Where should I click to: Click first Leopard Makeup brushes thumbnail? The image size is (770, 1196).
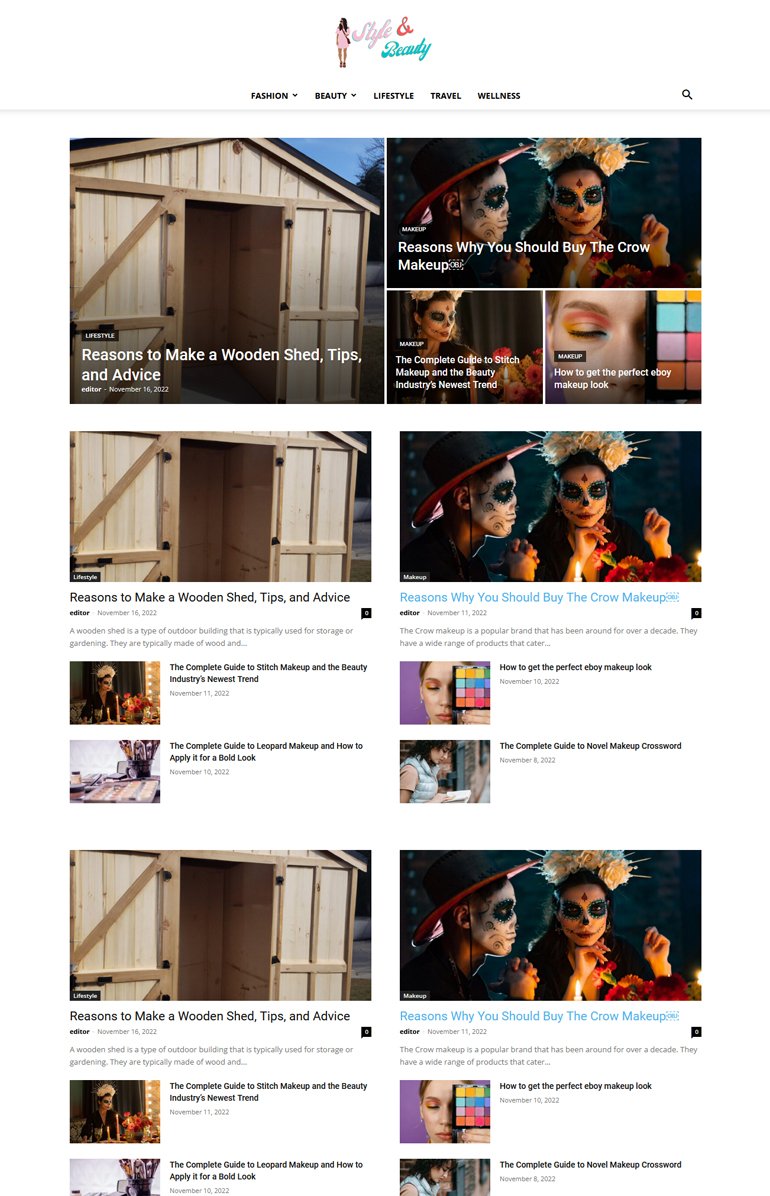114,771
